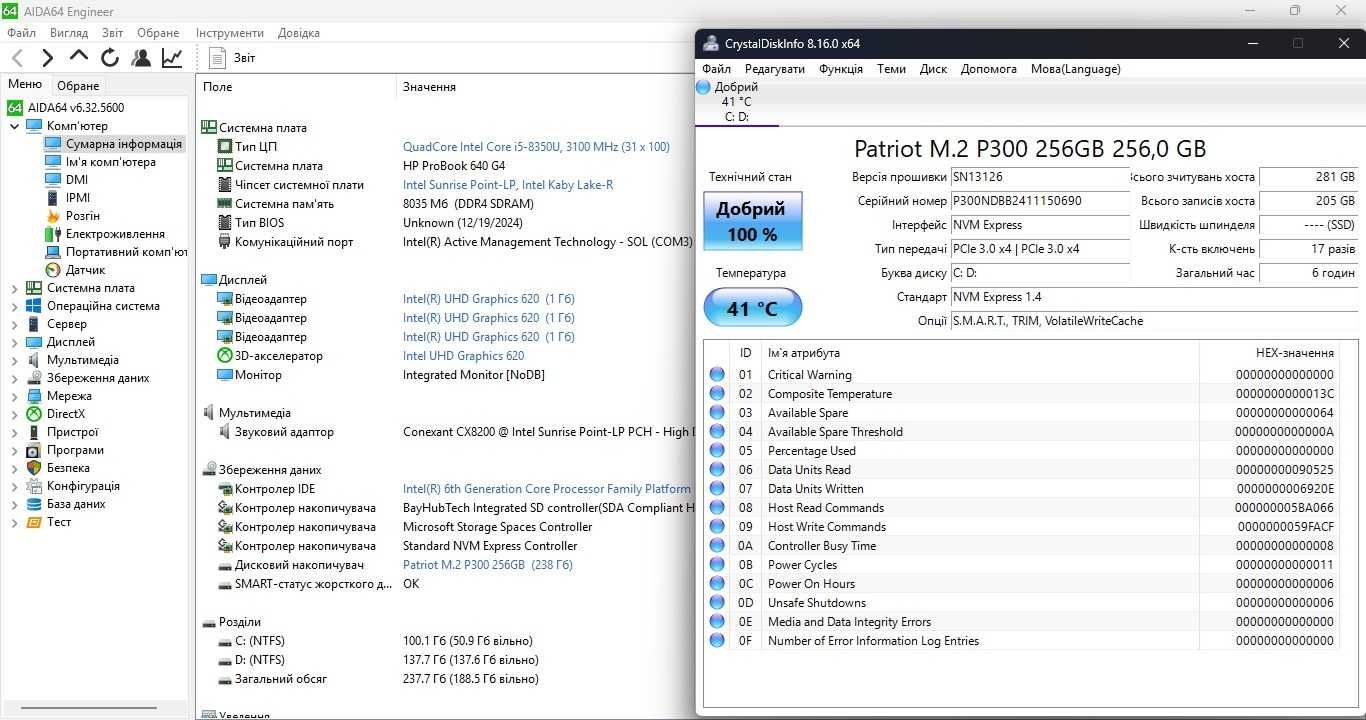
Task: Click the Програми icon in tree
Action: point(34,450)
